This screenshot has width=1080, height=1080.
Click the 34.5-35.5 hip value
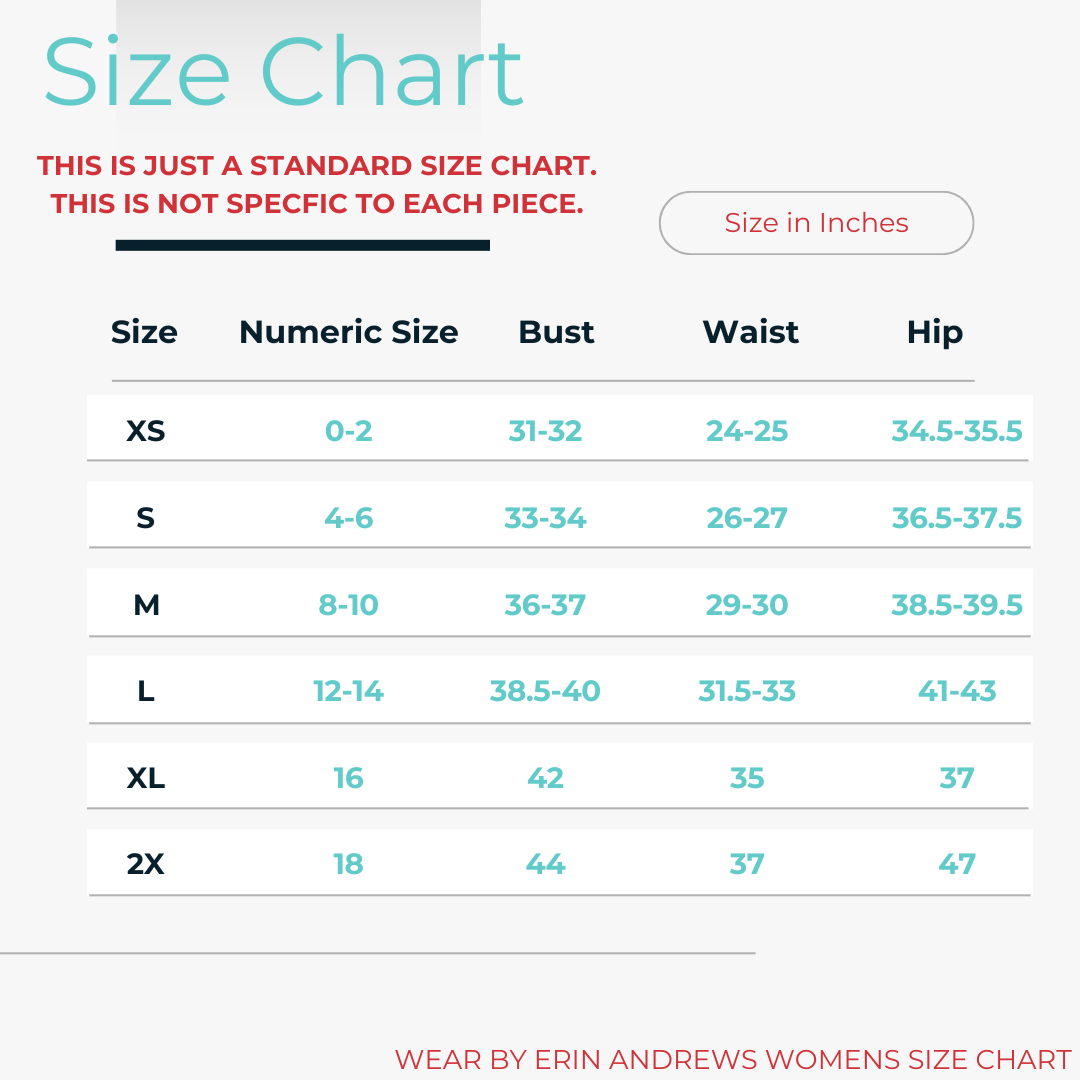(x=957, y=431)
